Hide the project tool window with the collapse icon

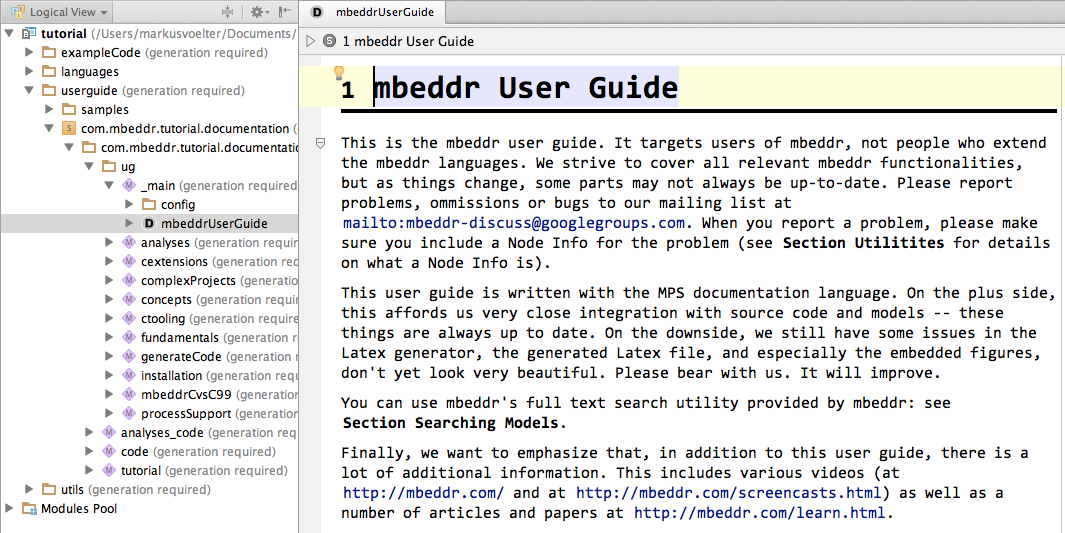pos(285,12)
